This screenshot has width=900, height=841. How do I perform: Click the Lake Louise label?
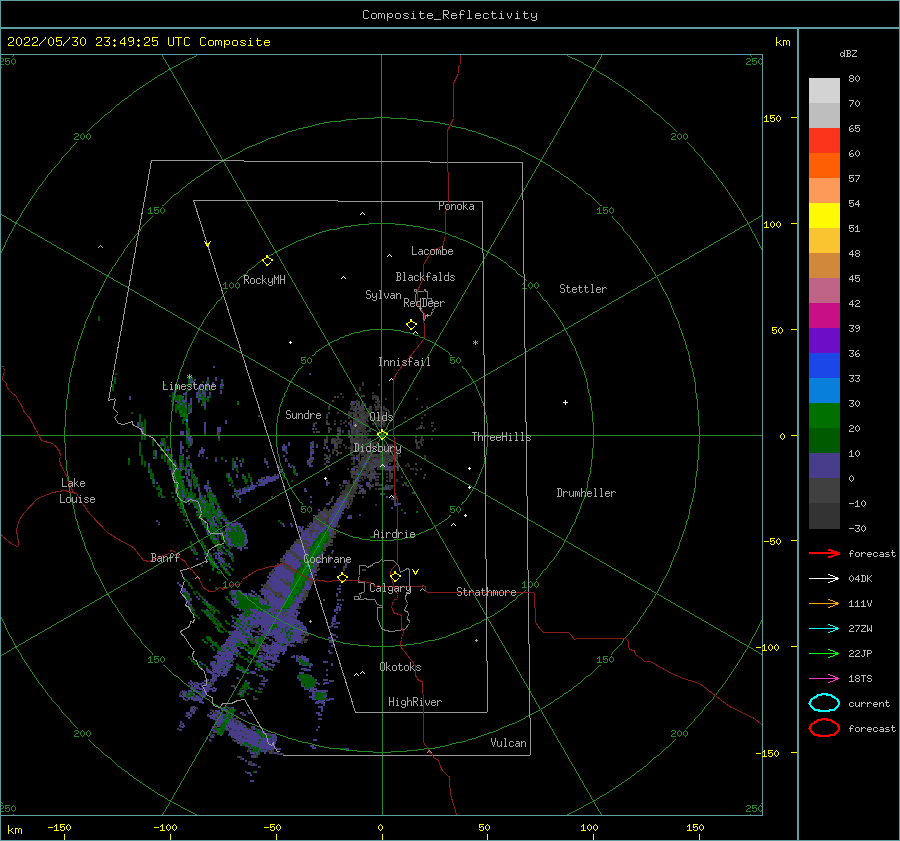coord(77,491)
